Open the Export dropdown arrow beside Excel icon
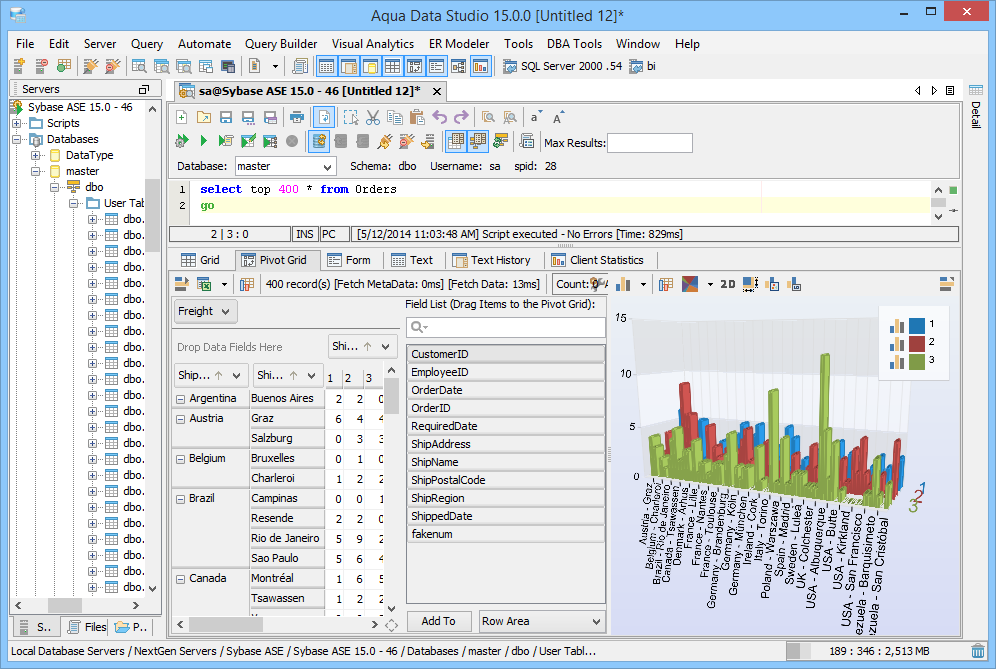The width and height of the screenshot is (996, 669). (x=224, y=285)
